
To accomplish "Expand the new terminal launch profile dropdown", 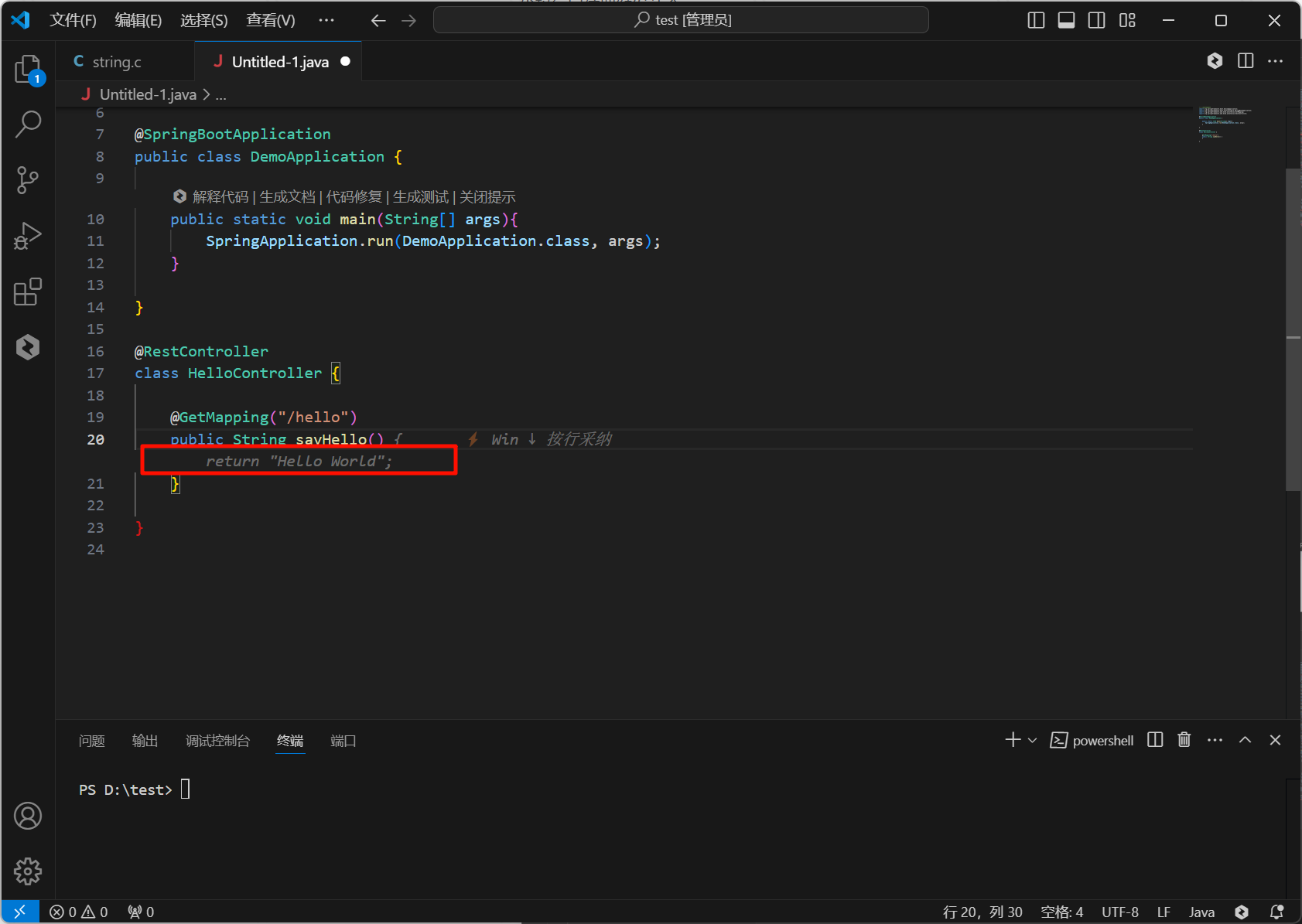I will [1032, 741].
